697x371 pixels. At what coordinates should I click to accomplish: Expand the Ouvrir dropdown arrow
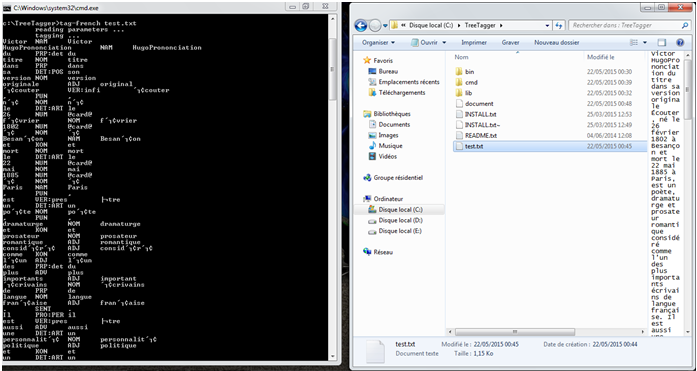[x=444, y=43]
